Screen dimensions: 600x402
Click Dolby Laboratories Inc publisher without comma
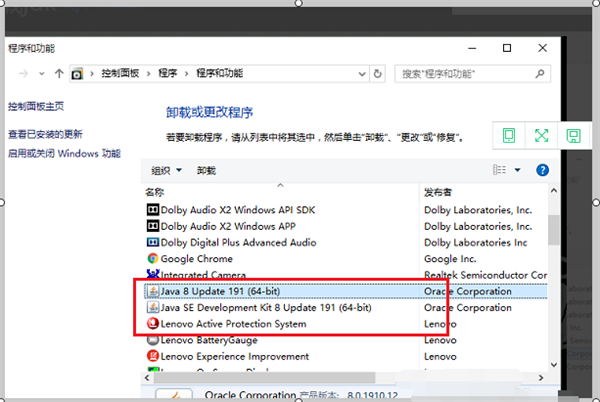[476, 243]
